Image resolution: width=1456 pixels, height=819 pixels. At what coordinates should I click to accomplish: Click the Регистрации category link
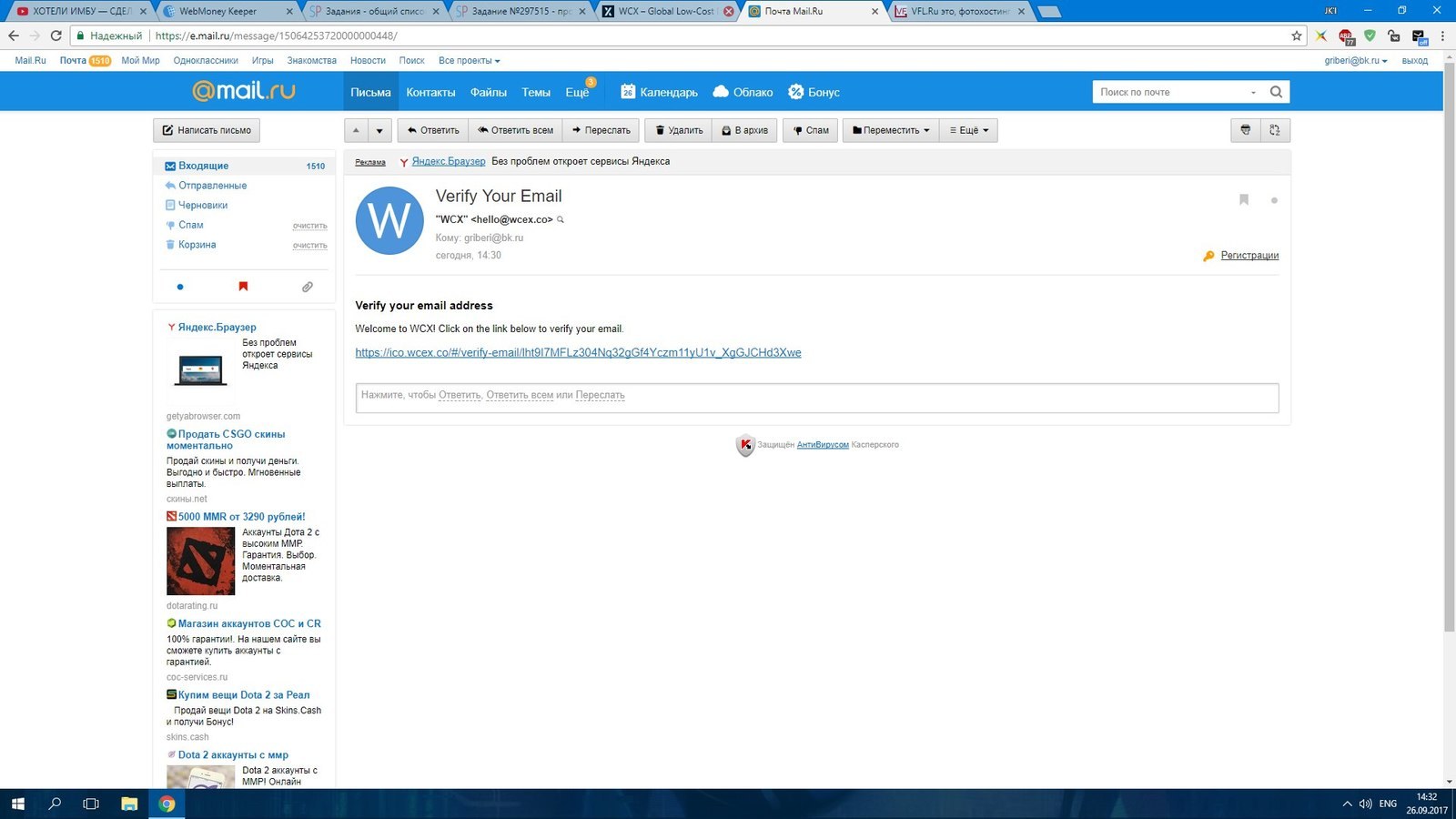point(1249,256)
